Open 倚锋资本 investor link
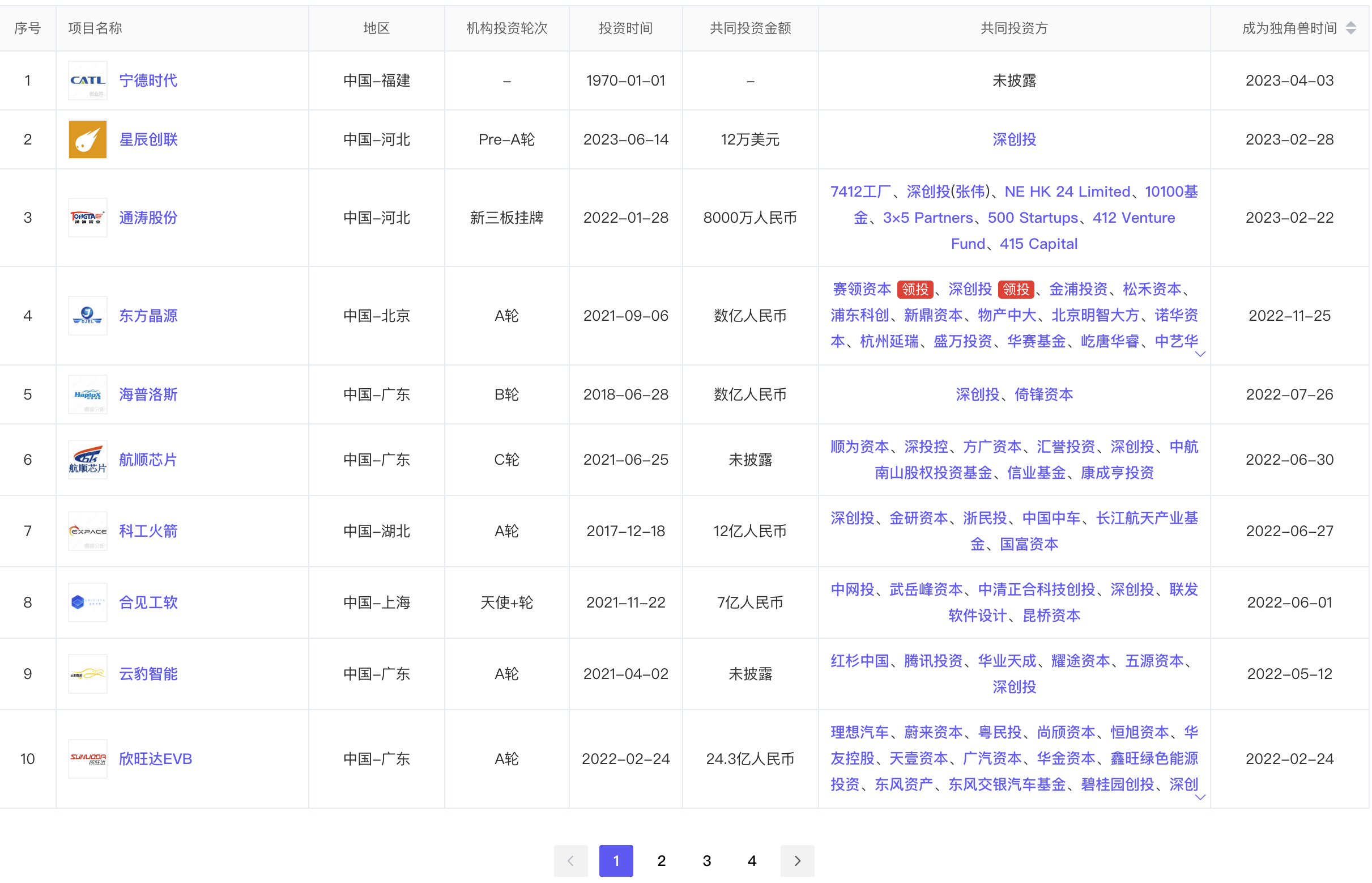The width and height of the screenshot is (1372, 883). click(1045, 395)
